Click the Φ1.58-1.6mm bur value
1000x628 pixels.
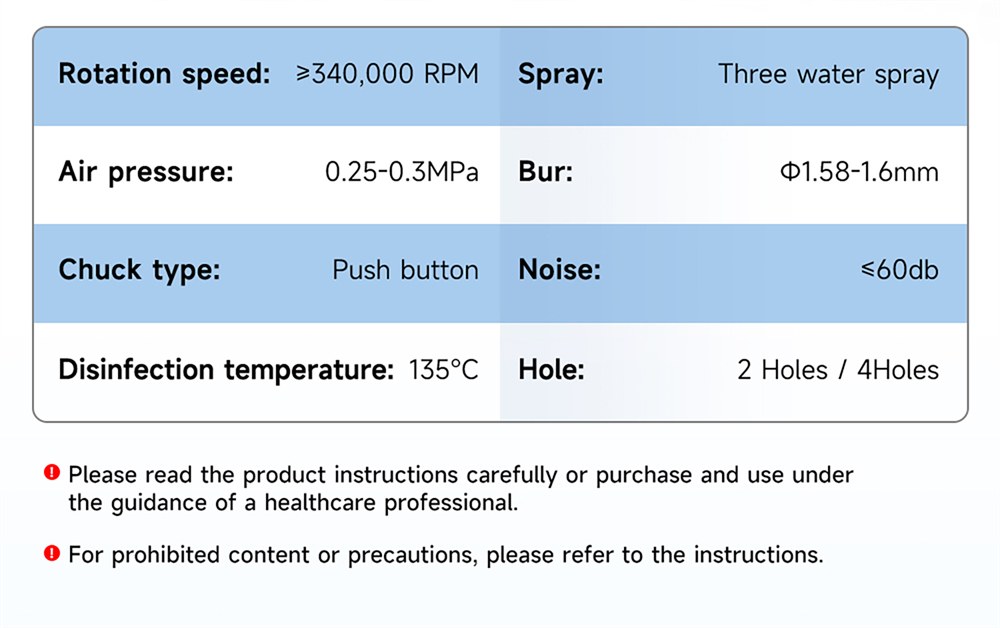coord(859,172)
